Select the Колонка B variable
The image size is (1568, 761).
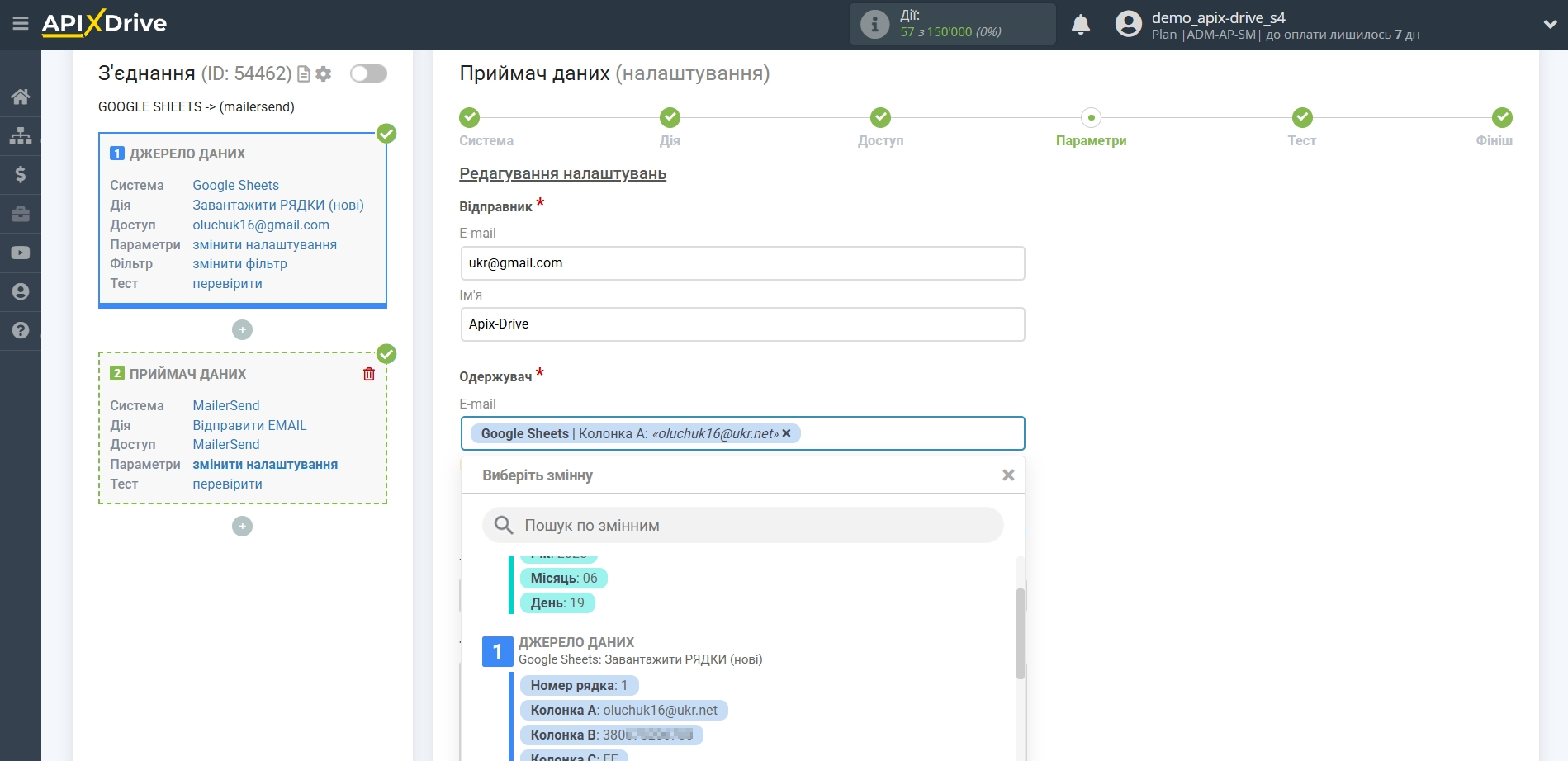coord(612,735)
